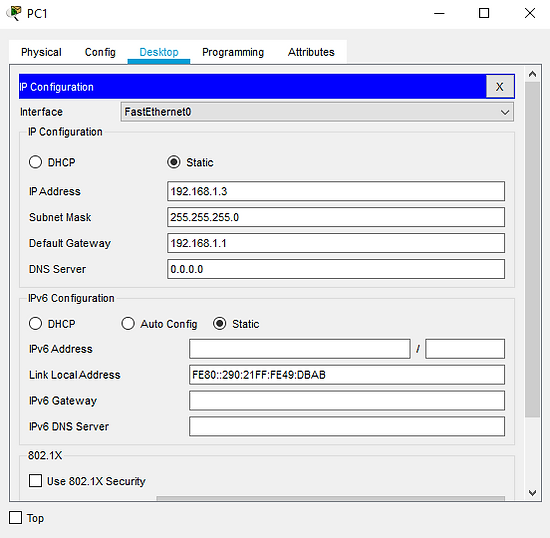Image resolution: width=550 pixels, height=538 pixels.
Task: Enable Use 802.1X Security checkbox
Action: (35, 480)
